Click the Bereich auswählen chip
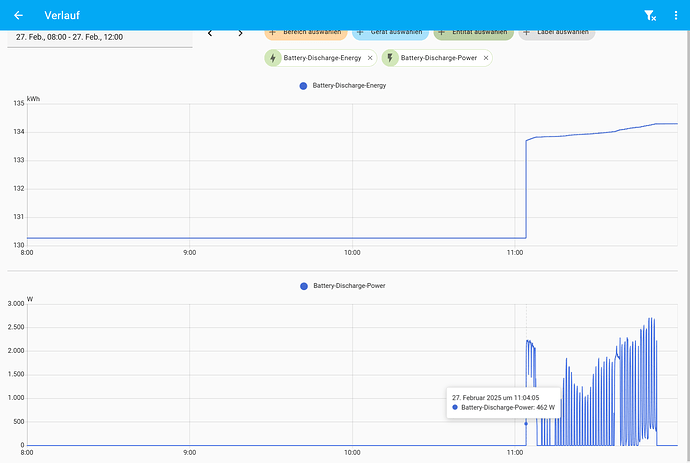 tap(306, 35)
